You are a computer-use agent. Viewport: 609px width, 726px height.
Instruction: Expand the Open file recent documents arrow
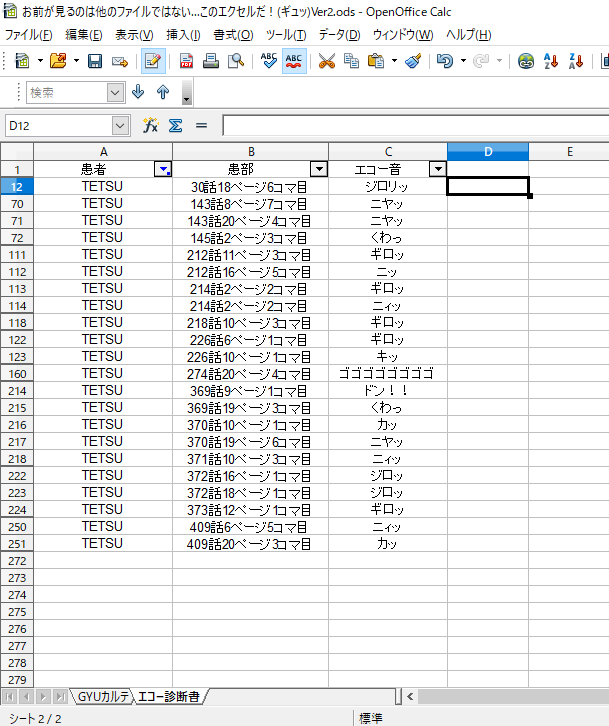tap(76, 61)
